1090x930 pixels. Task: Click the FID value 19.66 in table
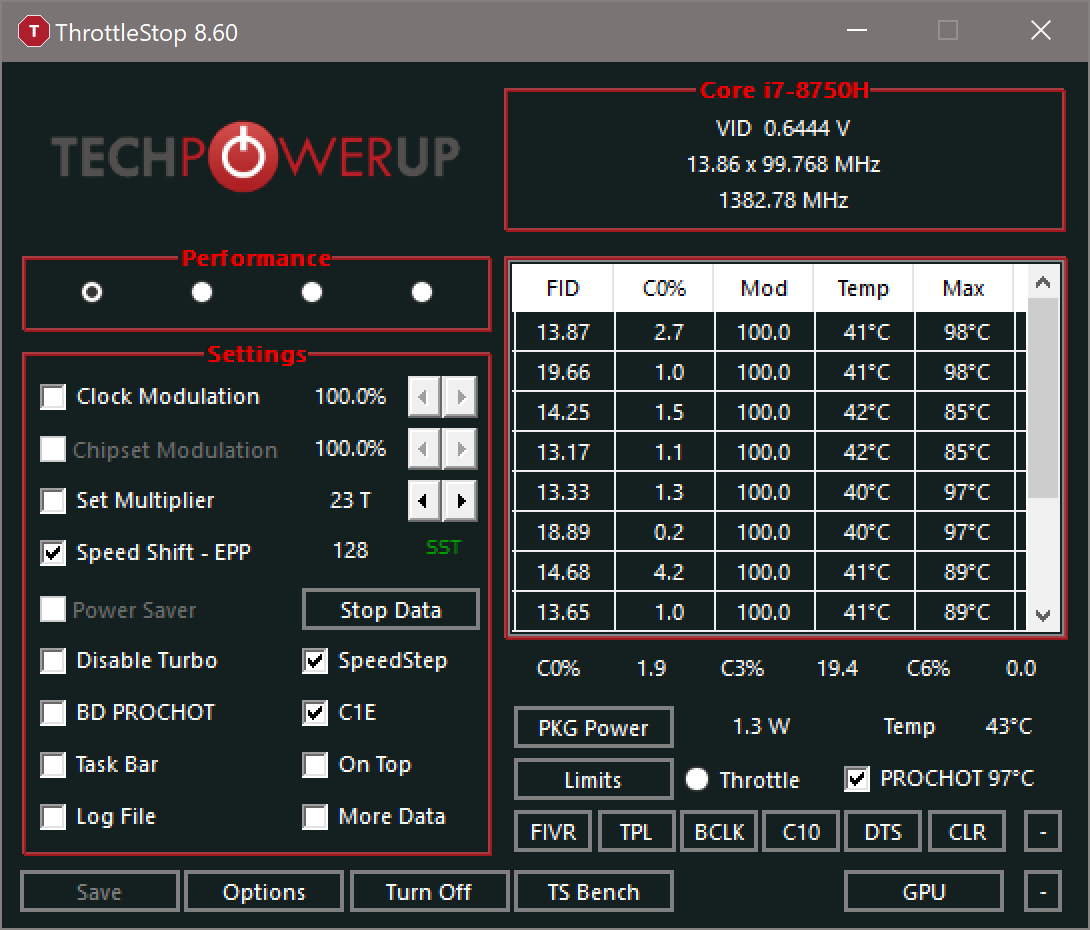(x=564, y=373)
